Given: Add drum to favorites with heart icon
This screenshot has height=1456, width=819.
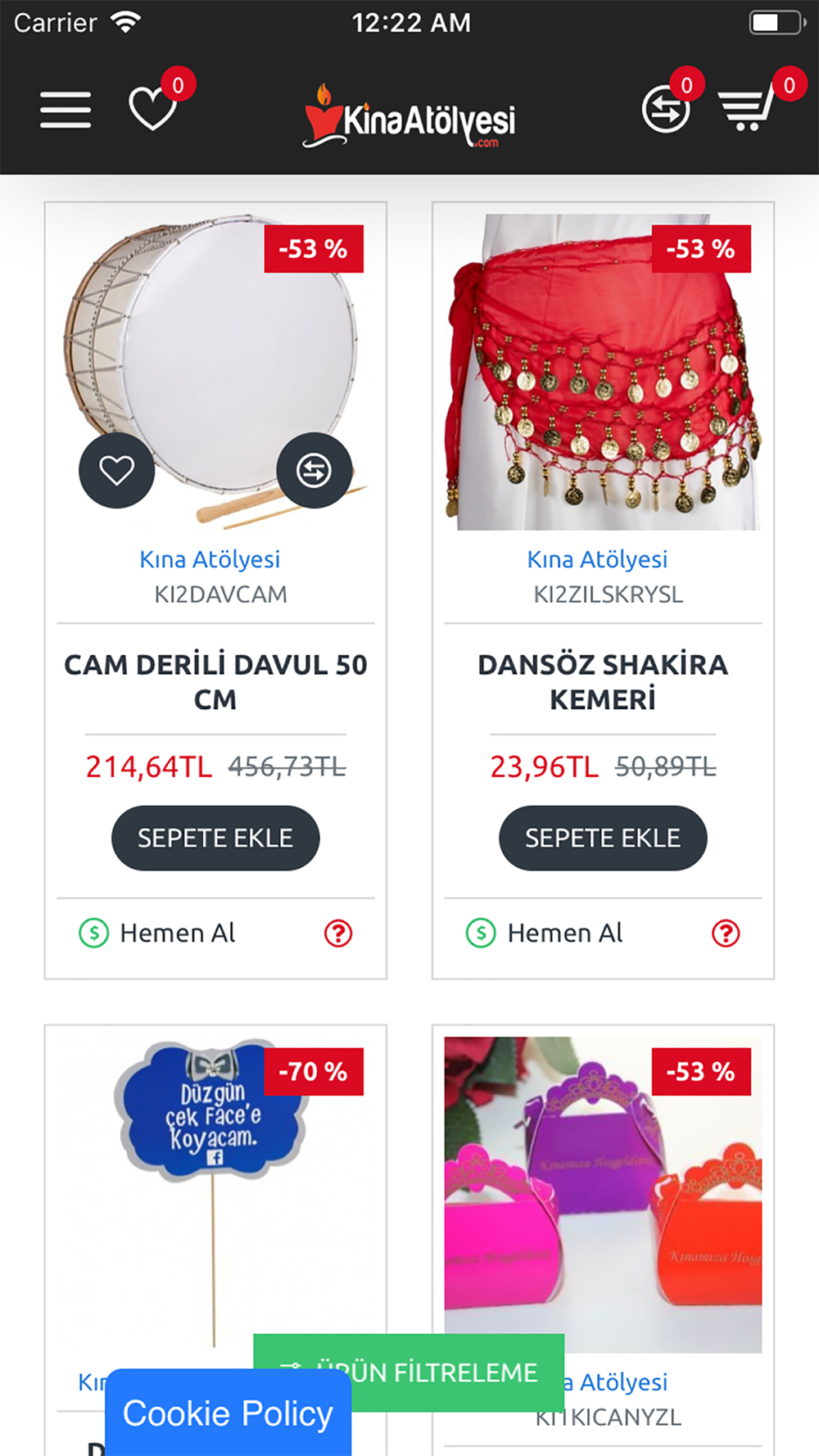Looking at the screenshot, I should 116,470.
